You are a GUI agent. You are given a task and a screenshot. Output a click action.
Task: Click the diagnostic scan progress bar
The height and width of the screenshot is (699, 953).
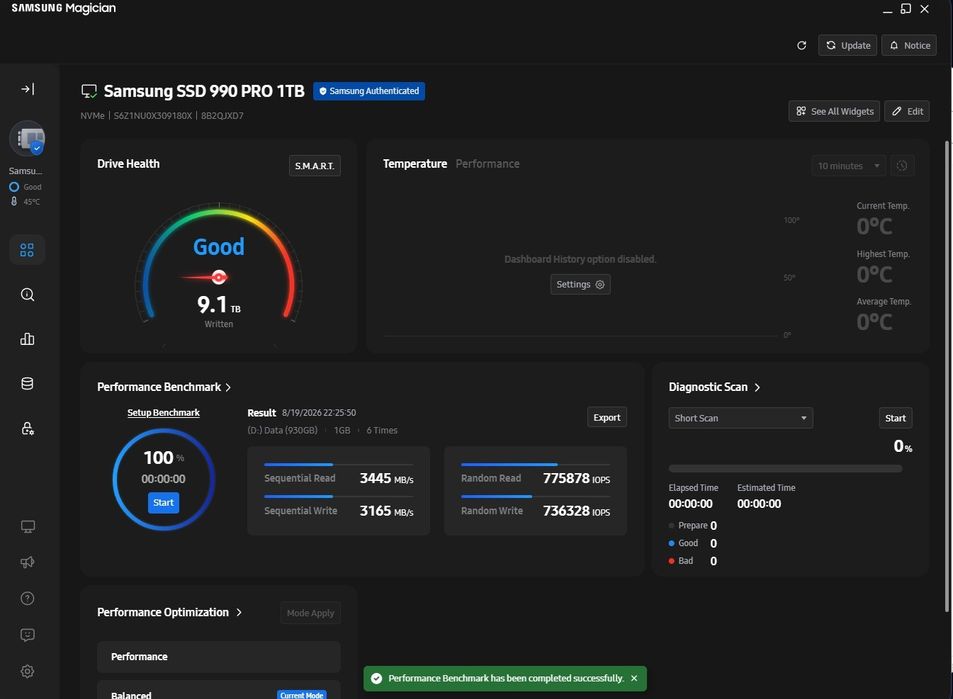click(785, 469)
